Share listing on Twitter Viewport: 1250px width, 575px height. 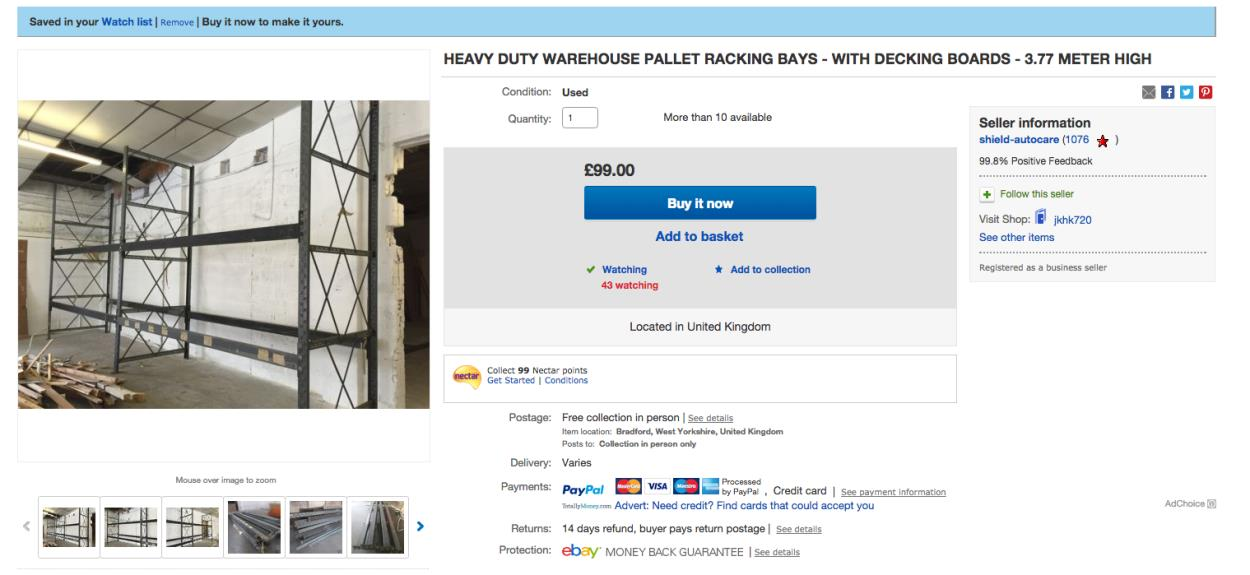[x=1188, y=92]
